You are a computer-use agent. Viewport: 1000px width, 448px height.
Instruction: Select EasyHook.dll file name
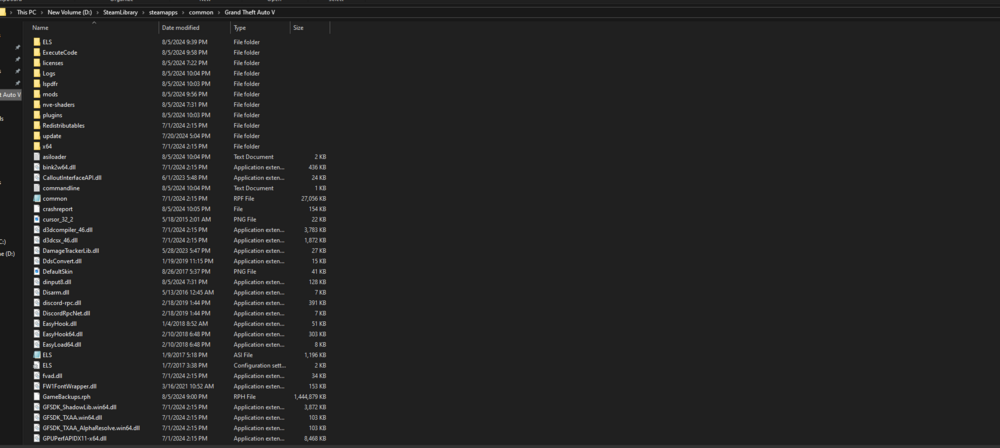point(60,324)
